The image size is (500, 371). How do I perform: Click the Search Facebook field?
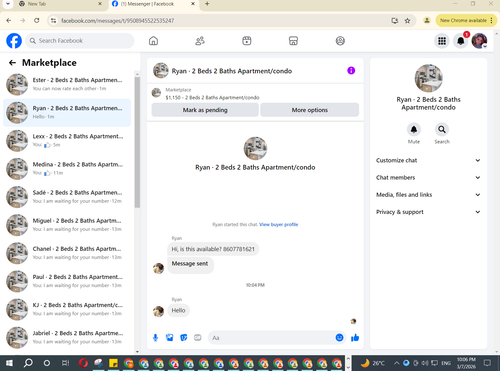tap(80, 41)
